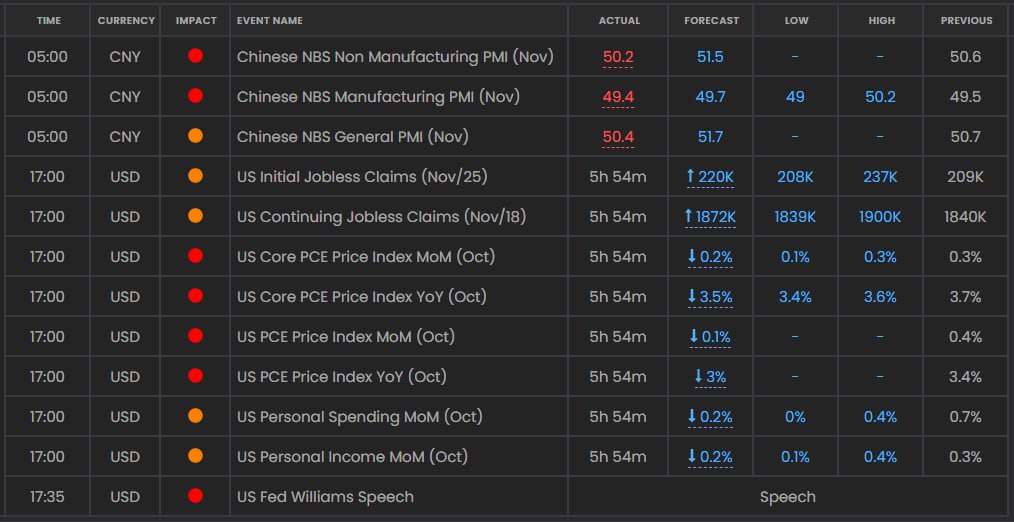
Task: Click the Previous column header
Action: pos(966,20)
